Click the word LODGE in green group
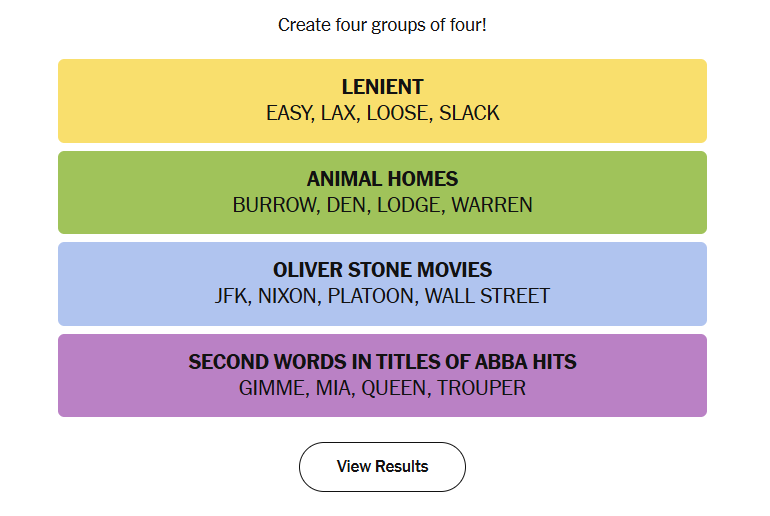 [408, 205]
